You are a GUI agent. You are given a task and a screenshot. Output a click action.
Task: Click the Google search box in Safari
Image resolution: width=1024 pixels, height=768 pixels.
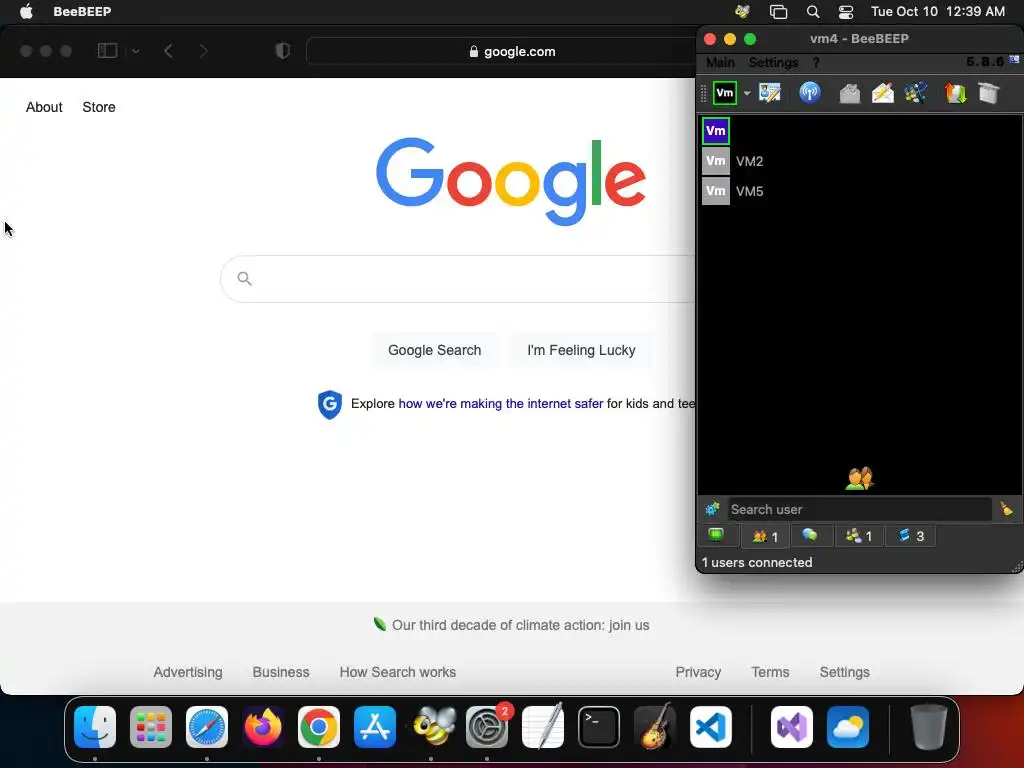pos(458,279)
